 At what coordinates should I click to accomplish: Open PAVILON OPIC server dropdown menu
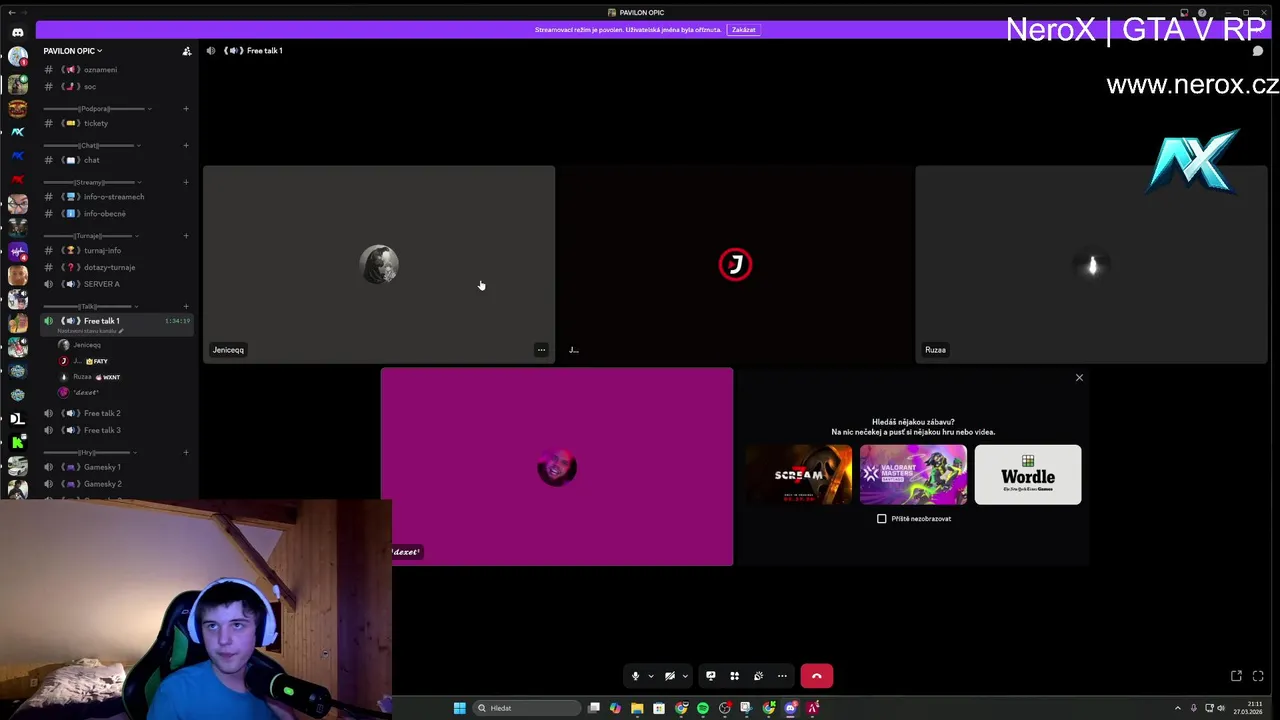pyautogui.click(x=72, y=51)
